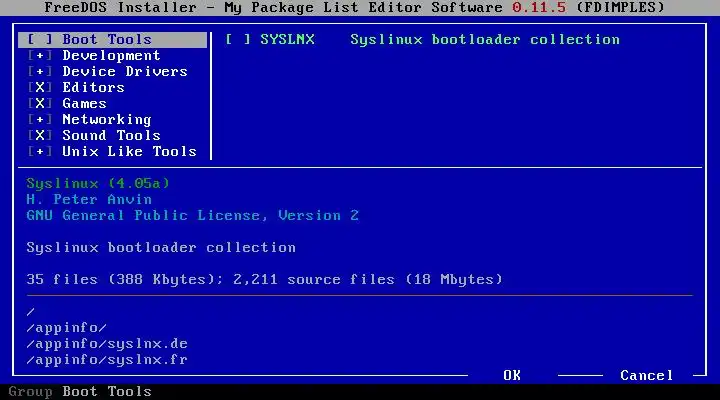Select the Games group label

click(x=84, y=104)
